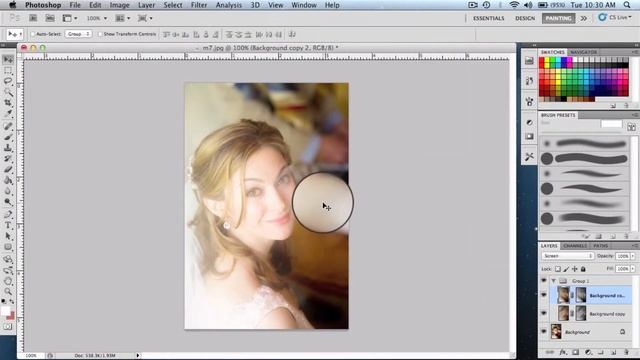The width and height of the screenshot is (640, 360).
Task: Select the Type tool
Action: tap(8, 225)
